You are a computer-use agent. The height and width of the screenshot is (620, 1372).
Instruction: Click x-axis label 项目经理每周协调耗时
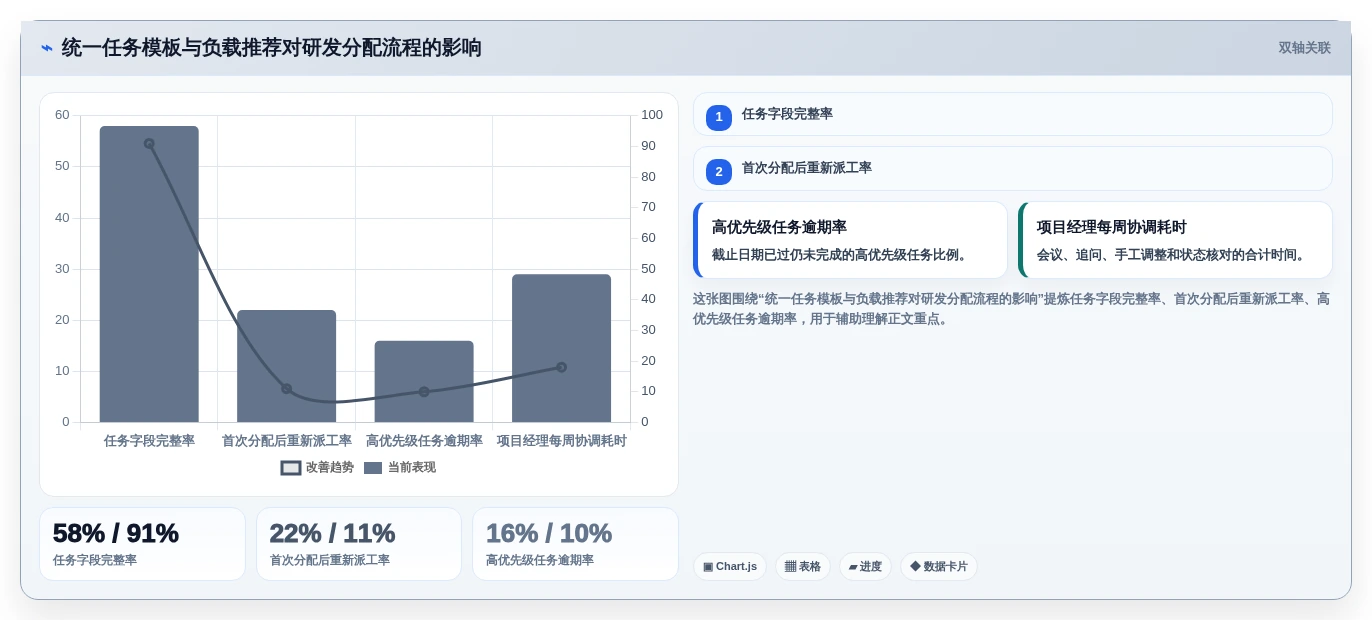pos(561,441)
